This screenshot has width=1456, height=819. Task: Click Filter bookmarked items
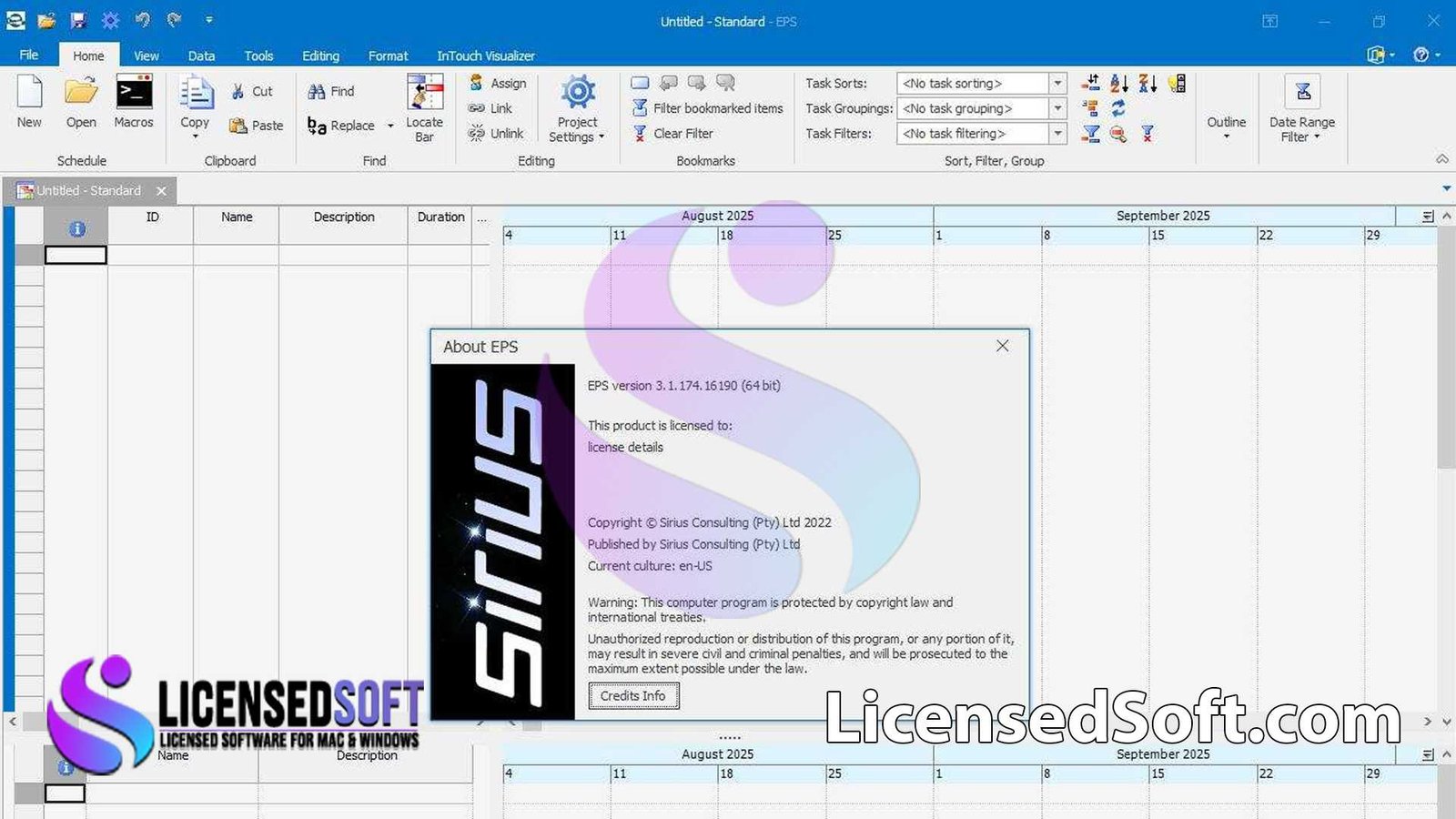707,108
